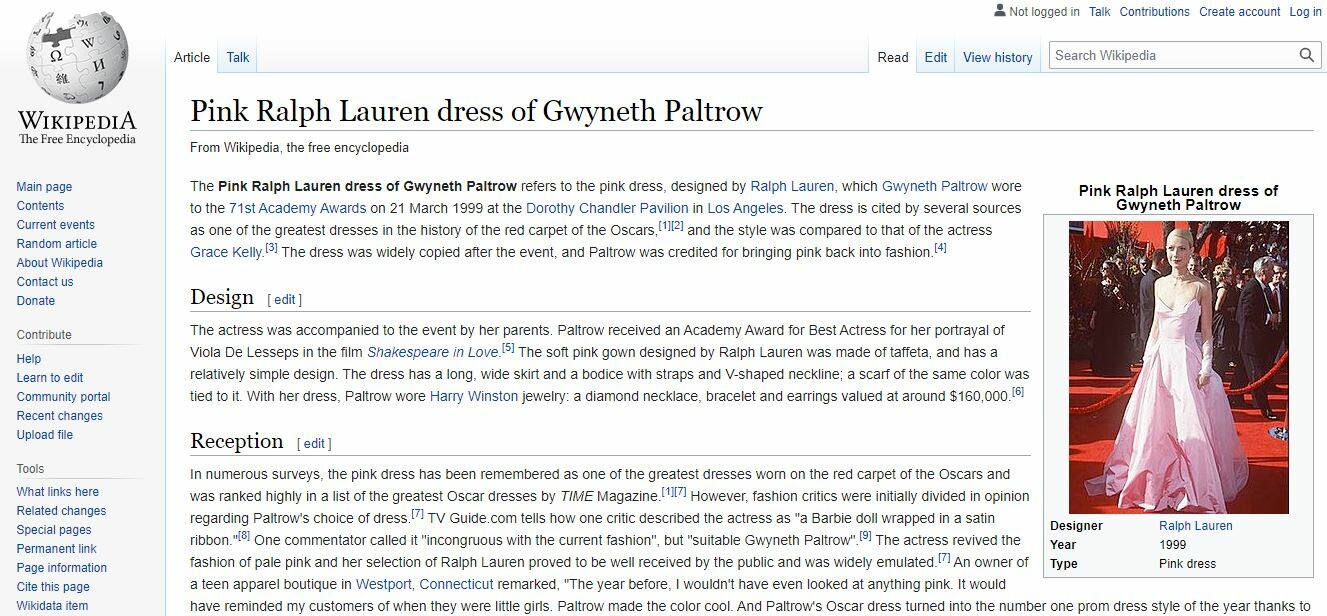Follow Ralph Lauren link in intro paragraph
The height and width of the screenshot is (616, 1327).
[x=792, y=186]
